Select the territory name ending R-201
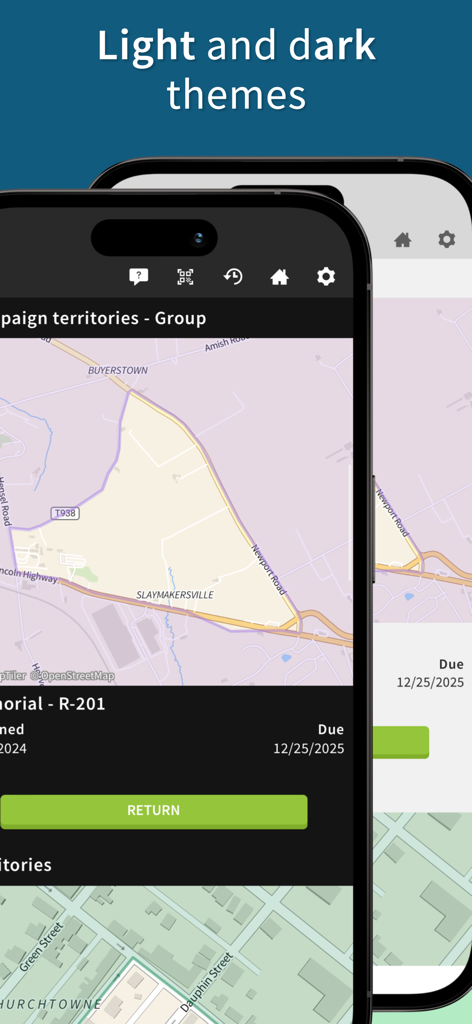The image size is (472, 1024). pyautogui.click(x=52, y=703)
